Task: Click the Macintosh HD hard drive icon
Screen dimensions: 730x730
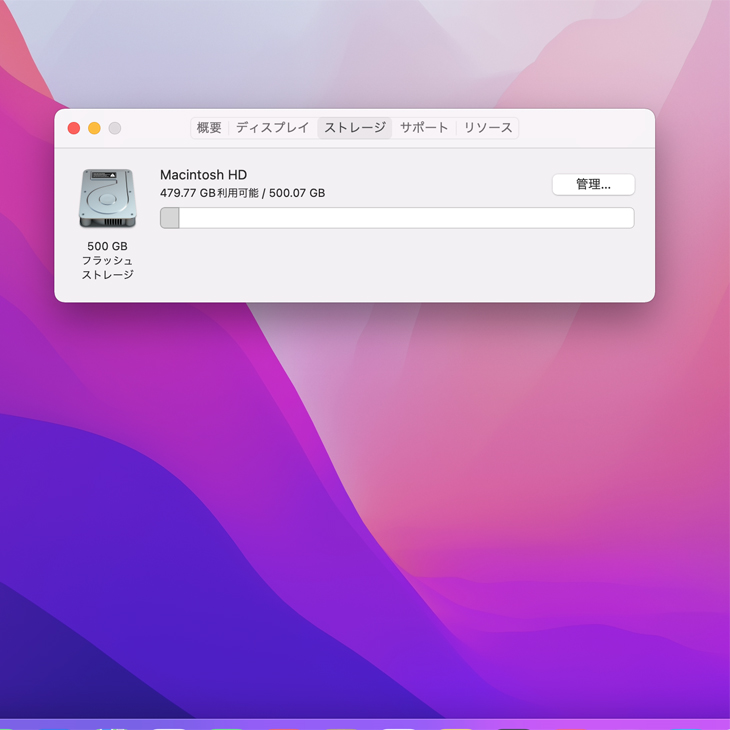Action: [x=107, y=198]
